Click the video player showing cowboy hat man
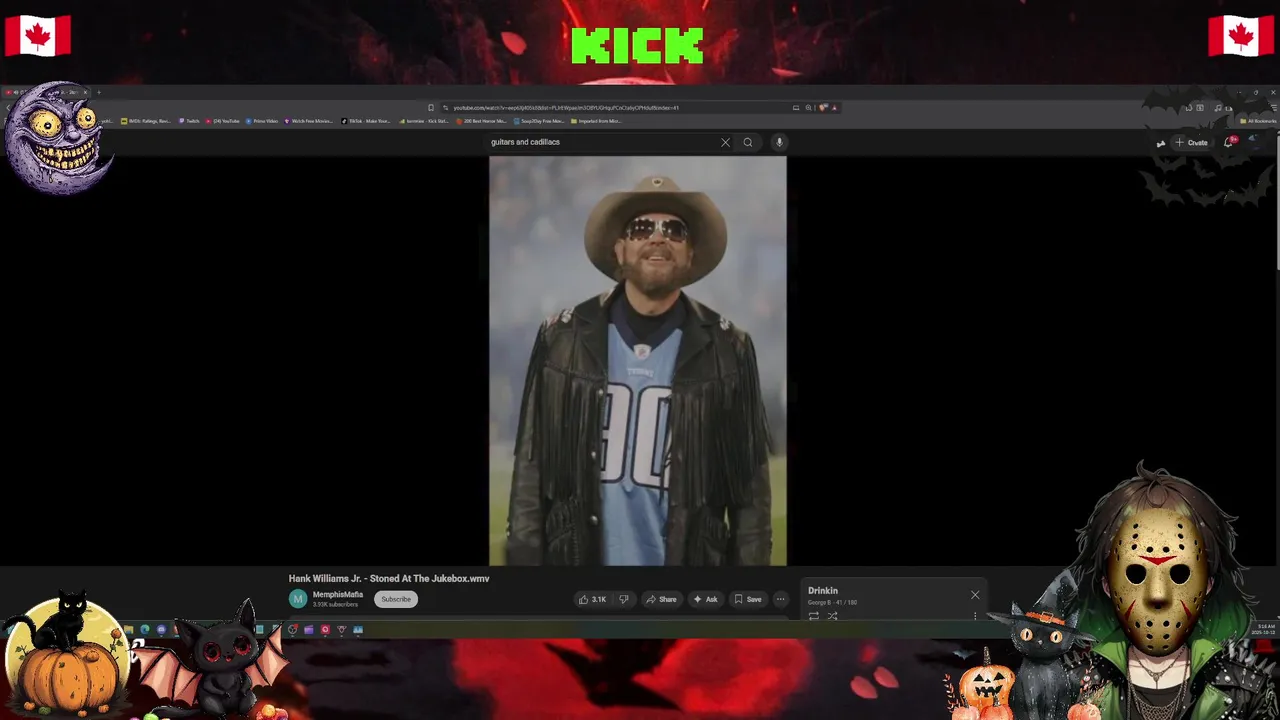This screenshot has width=1280, height=720. point(638,361)
